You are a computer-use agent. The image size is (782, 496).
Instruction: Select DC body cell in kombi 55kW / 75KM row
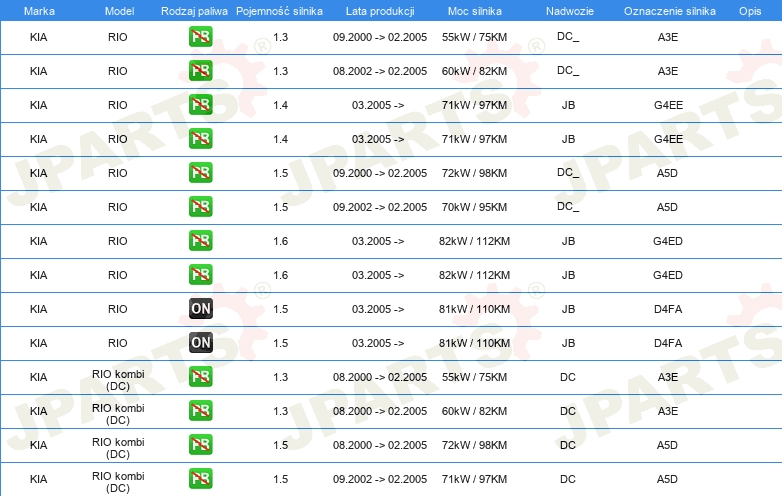pos(568,377)
